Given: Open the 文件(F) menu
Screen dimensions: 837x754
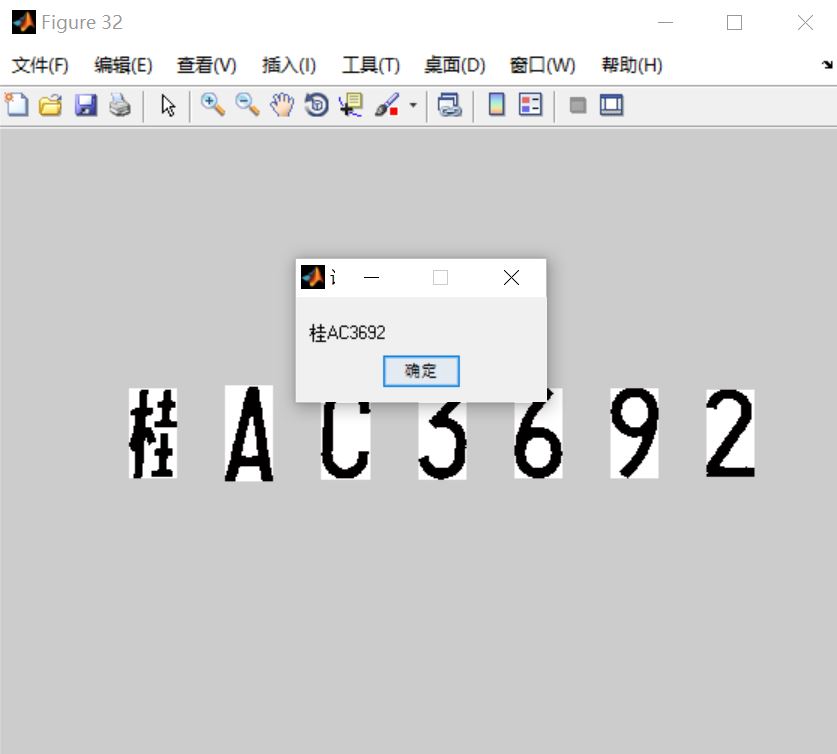Looking at the screenshot, I should point(40,65).
